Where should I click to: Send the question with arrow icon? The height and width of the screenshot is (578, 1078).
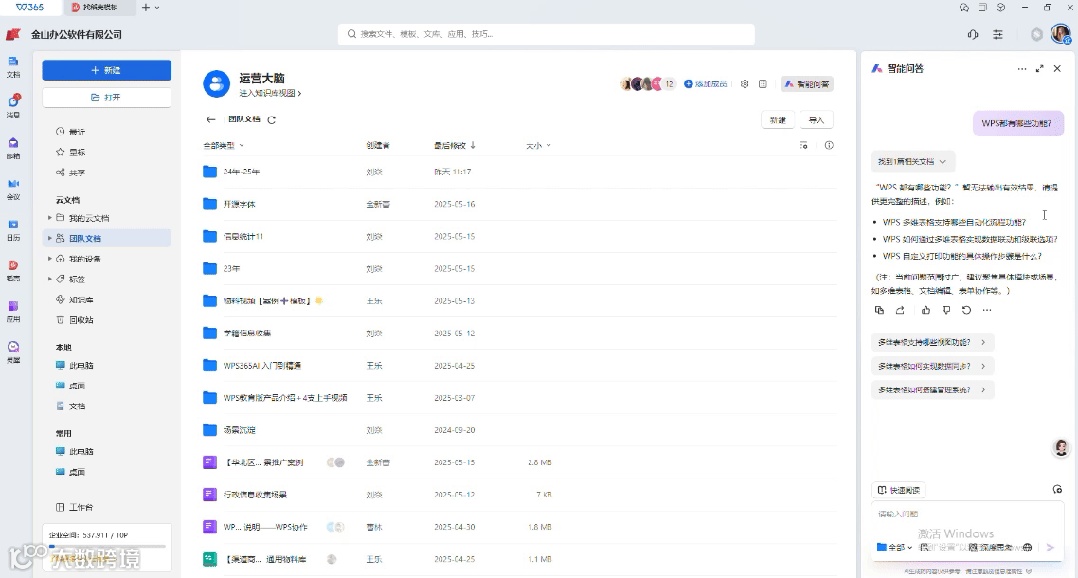(1050, 547)
